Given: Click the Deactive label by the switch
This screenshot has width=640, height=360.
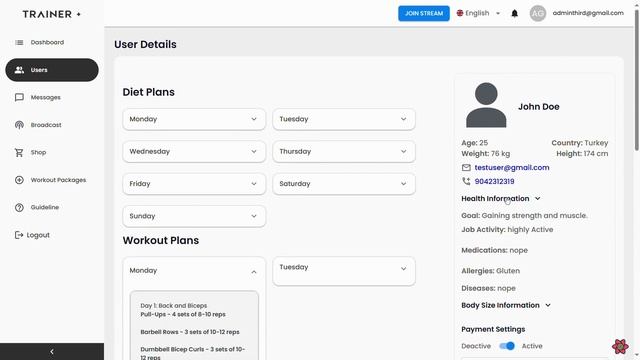Looking at the screenshot, I should tap(476, 346).
